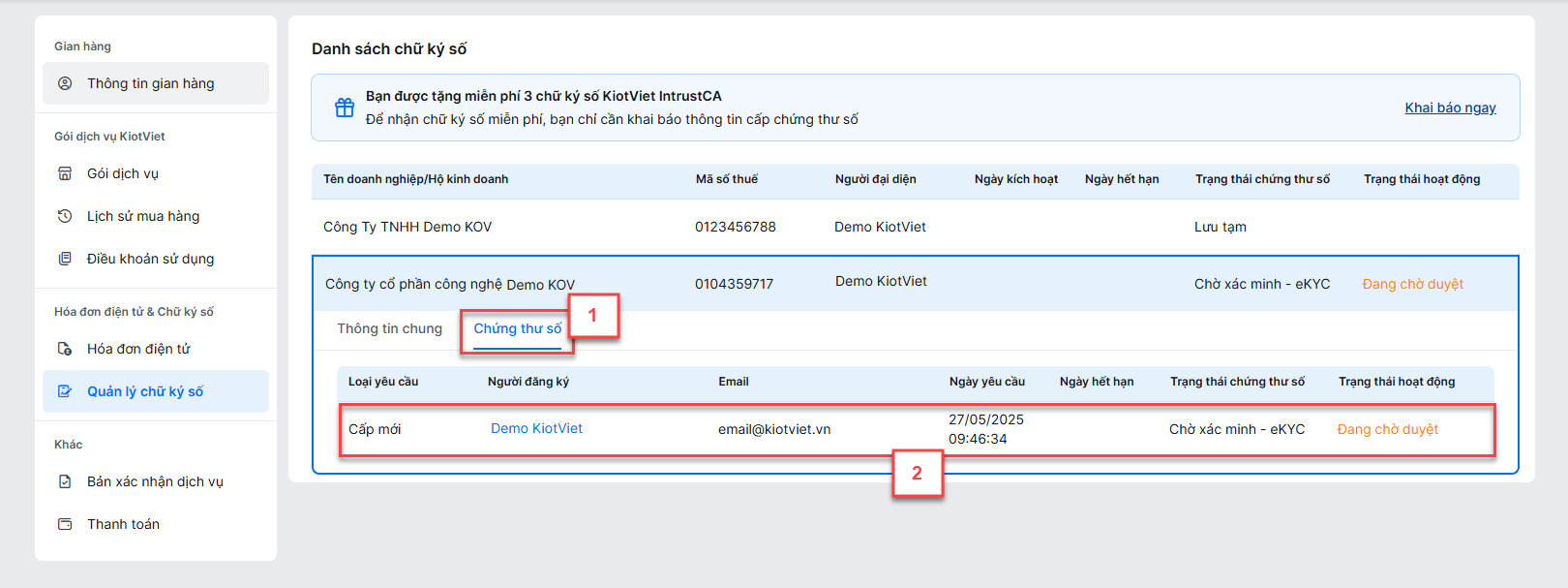Image resolution: width=1568 pixels, height=588 pixels.
Task: Click Đang chờ duyệt in certificate row
Action: point(1388,429)
